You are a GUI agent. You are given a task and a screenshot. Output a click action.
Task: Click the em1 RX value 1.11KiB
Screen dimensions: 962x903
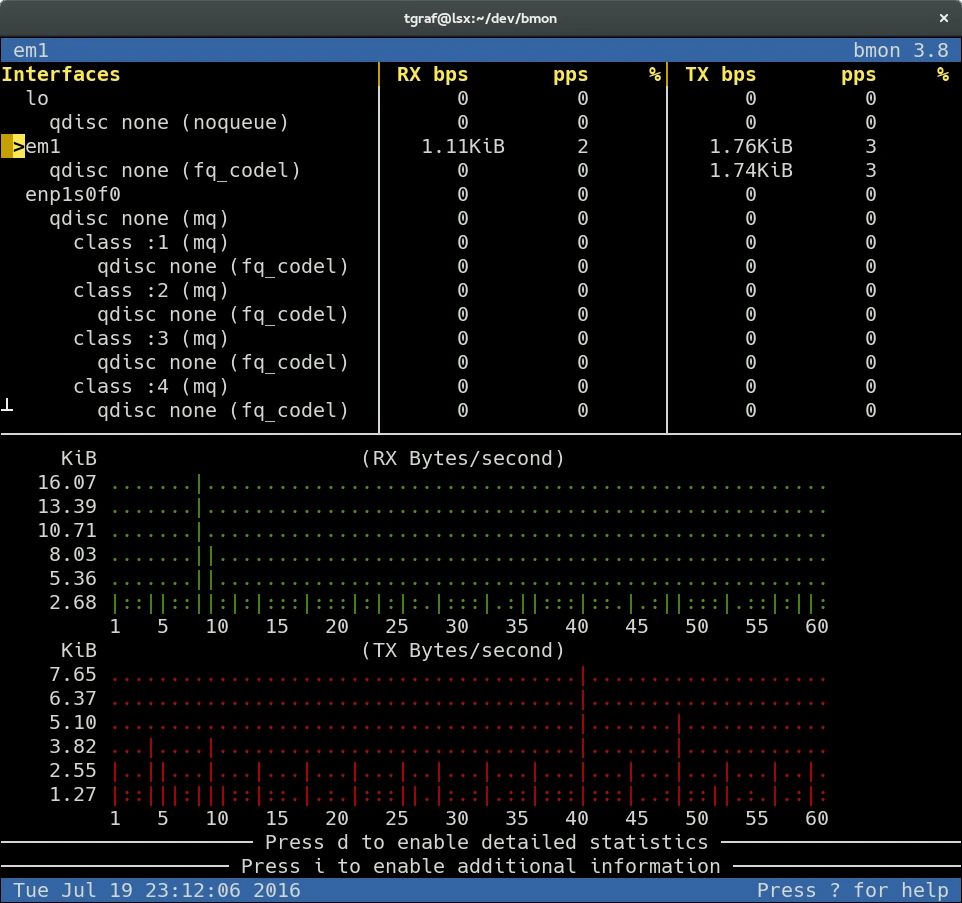tap(463, 147)
